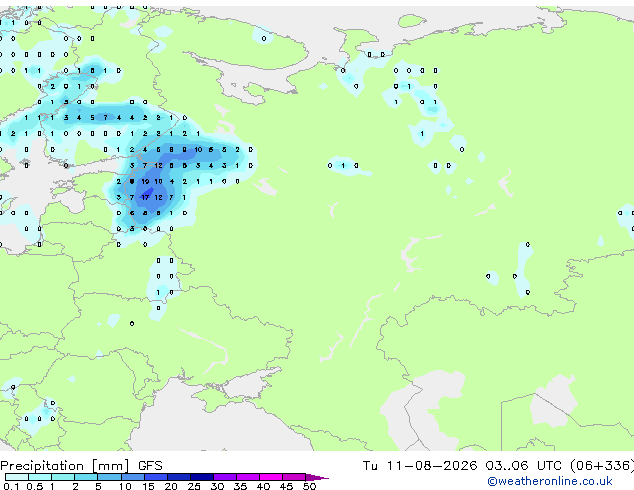Click the 2–5 mm legend swatch
The image size is (634, 490).
[86, 477]
